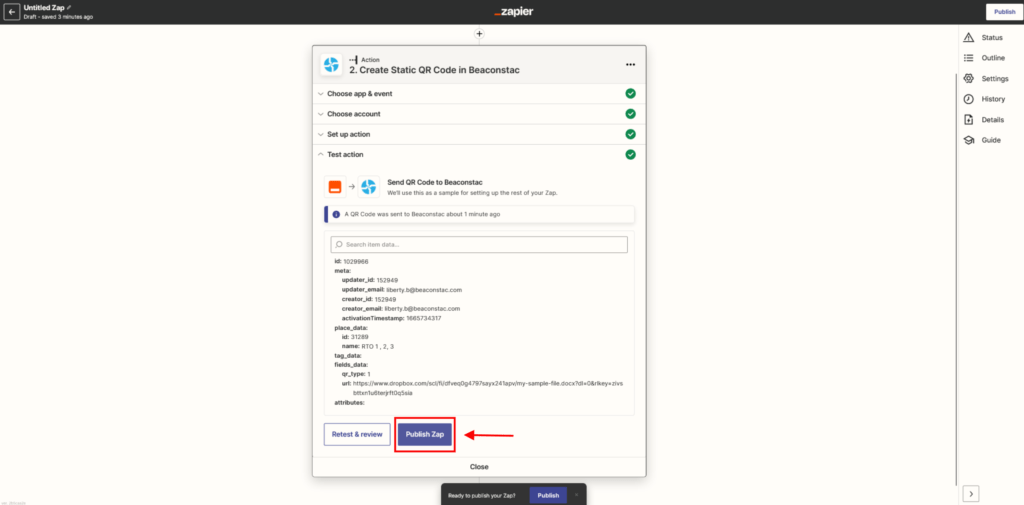1024x505 pixels.
Task: Click the place_data id value 31289
Action: (360, 336)
